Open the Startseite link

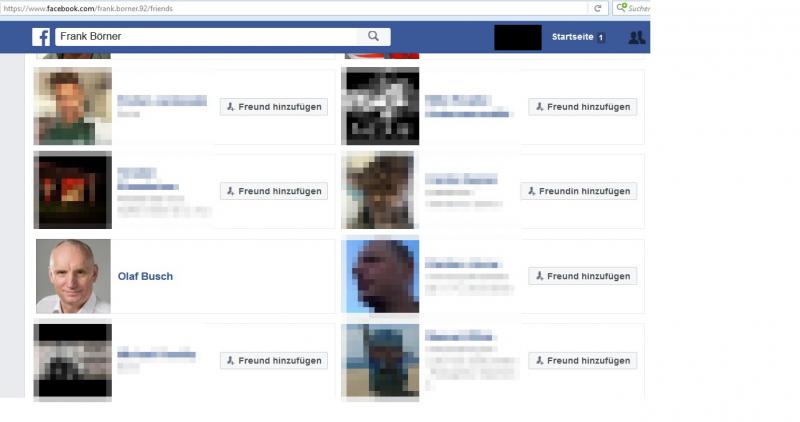coord(571,38)
